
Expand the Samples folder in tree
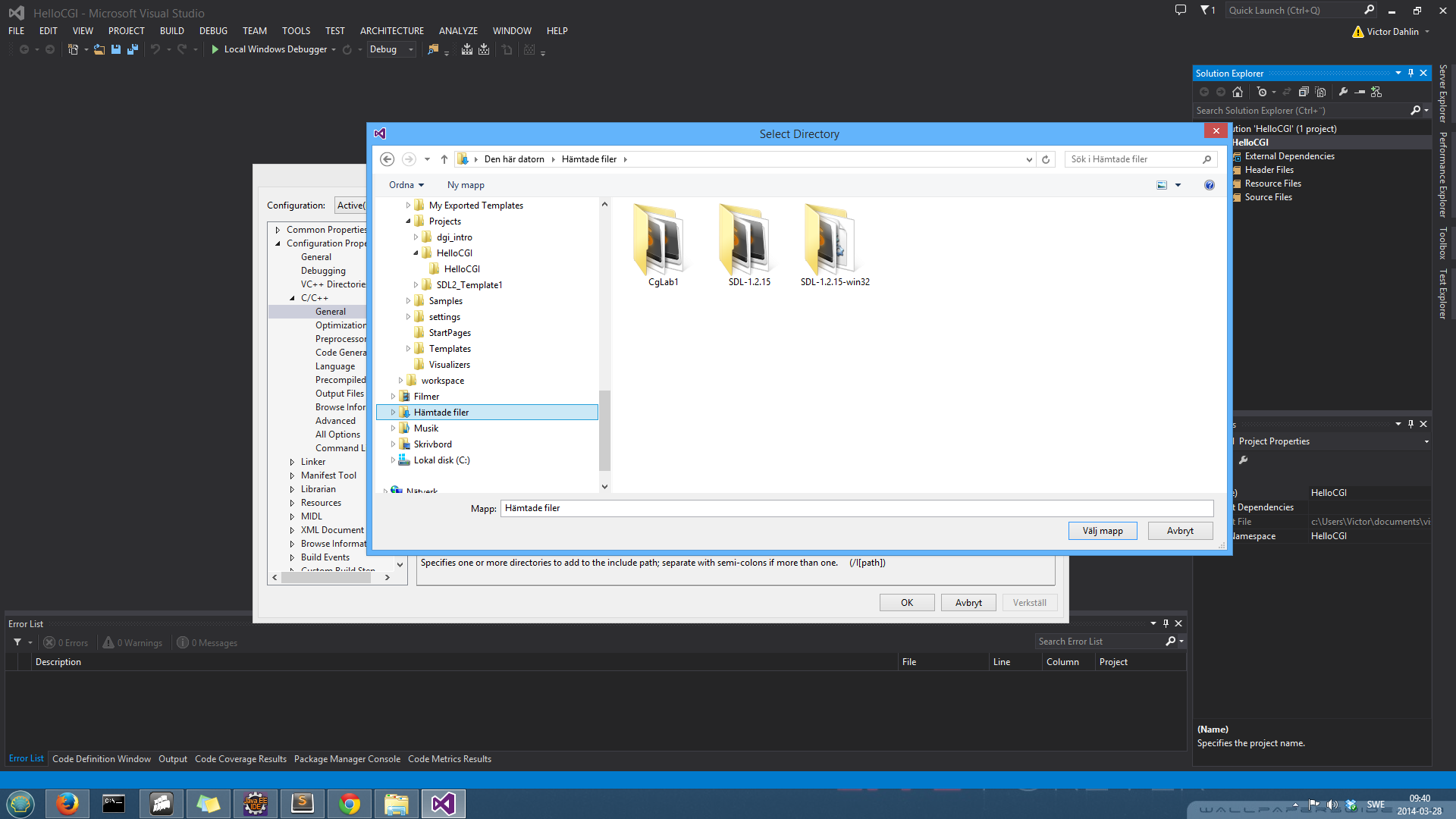click(408, 301)
